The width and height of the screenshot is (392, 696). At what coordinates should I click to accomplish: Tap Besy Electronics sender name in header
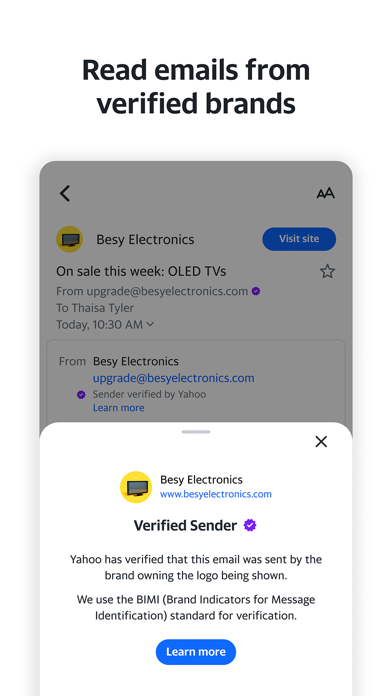pos(145,240)
